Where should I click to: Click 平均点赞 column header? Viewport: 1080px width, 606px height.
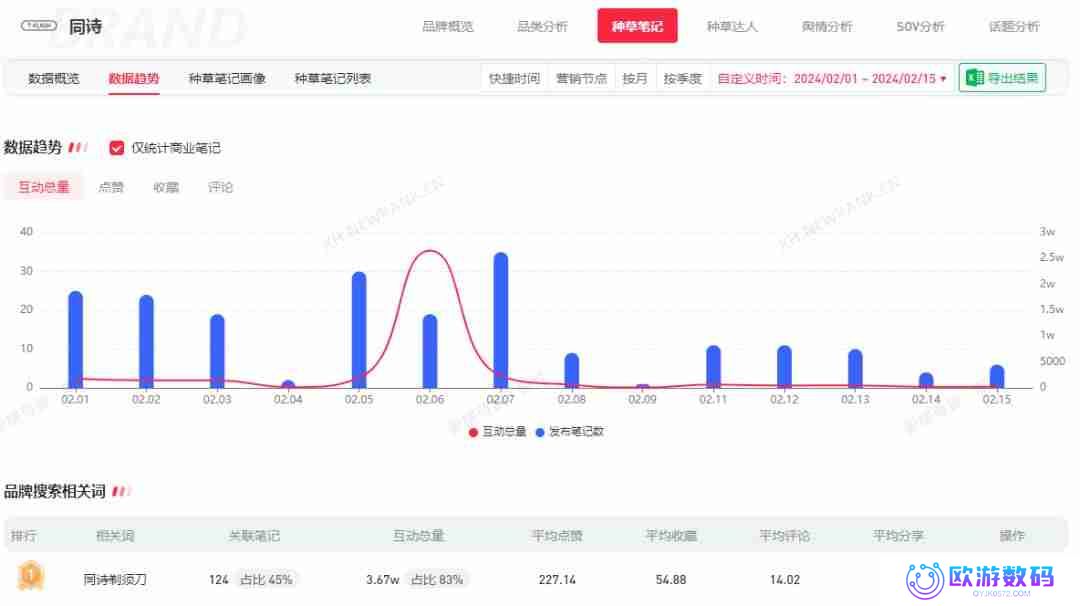557,536
